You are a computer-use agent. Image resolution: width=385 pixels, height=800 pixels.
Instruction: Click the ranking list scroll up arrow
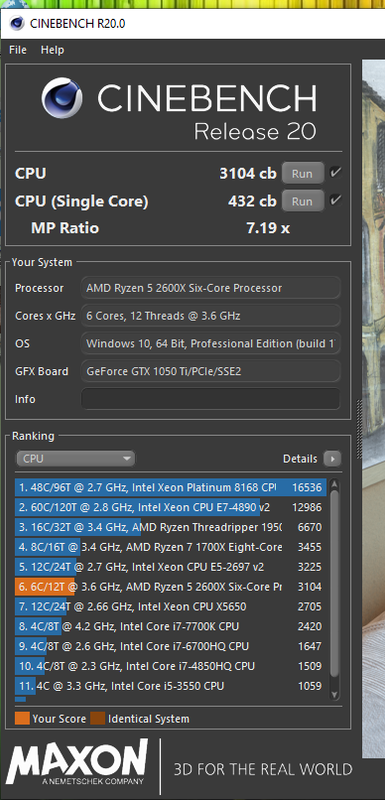(x=335, y=484)
